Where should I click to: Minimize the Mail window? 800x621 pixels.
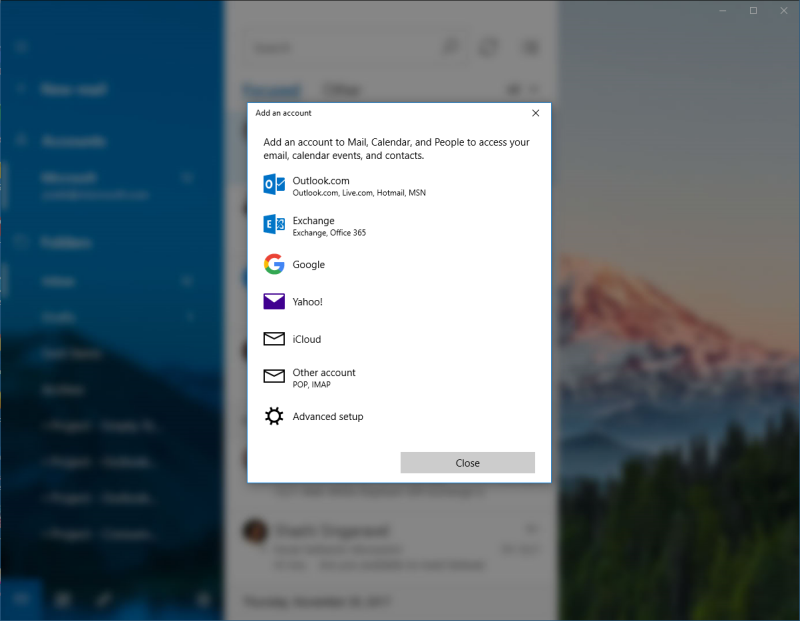coord(722,11)
